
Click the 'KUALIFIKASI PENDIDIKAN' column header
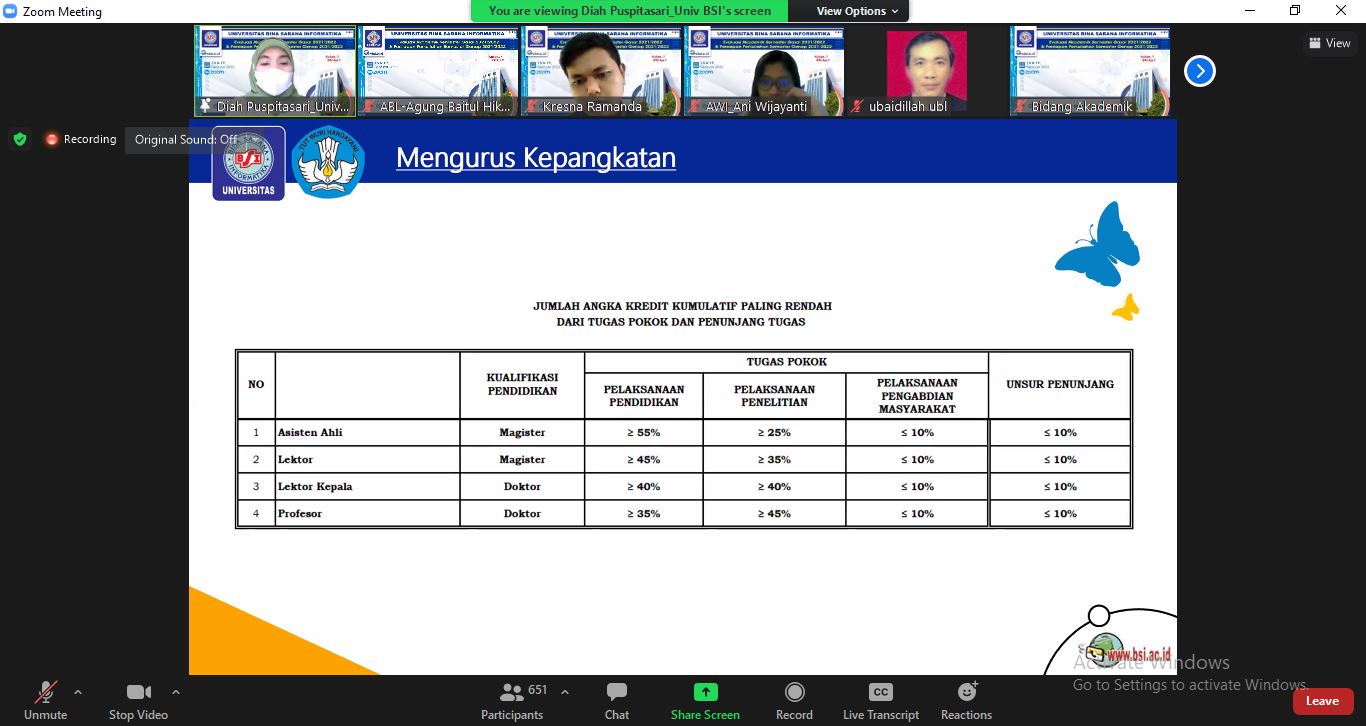point(522,384)
